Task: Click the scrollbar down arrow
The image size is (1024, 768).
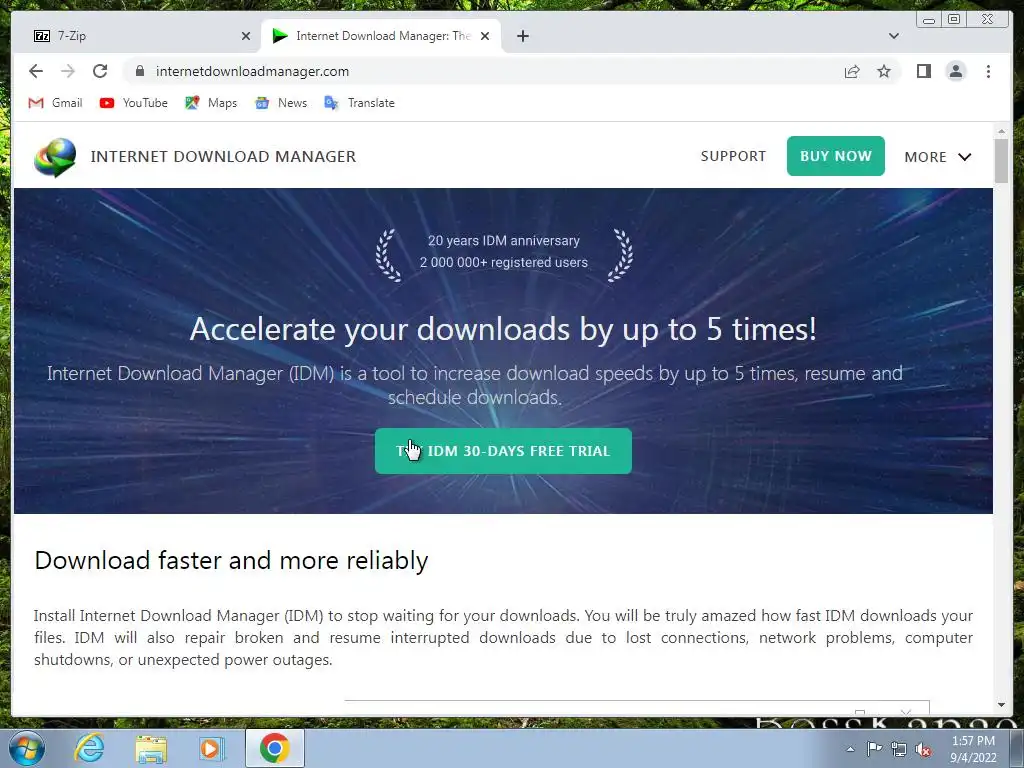Action: (x=1001, y=705)
